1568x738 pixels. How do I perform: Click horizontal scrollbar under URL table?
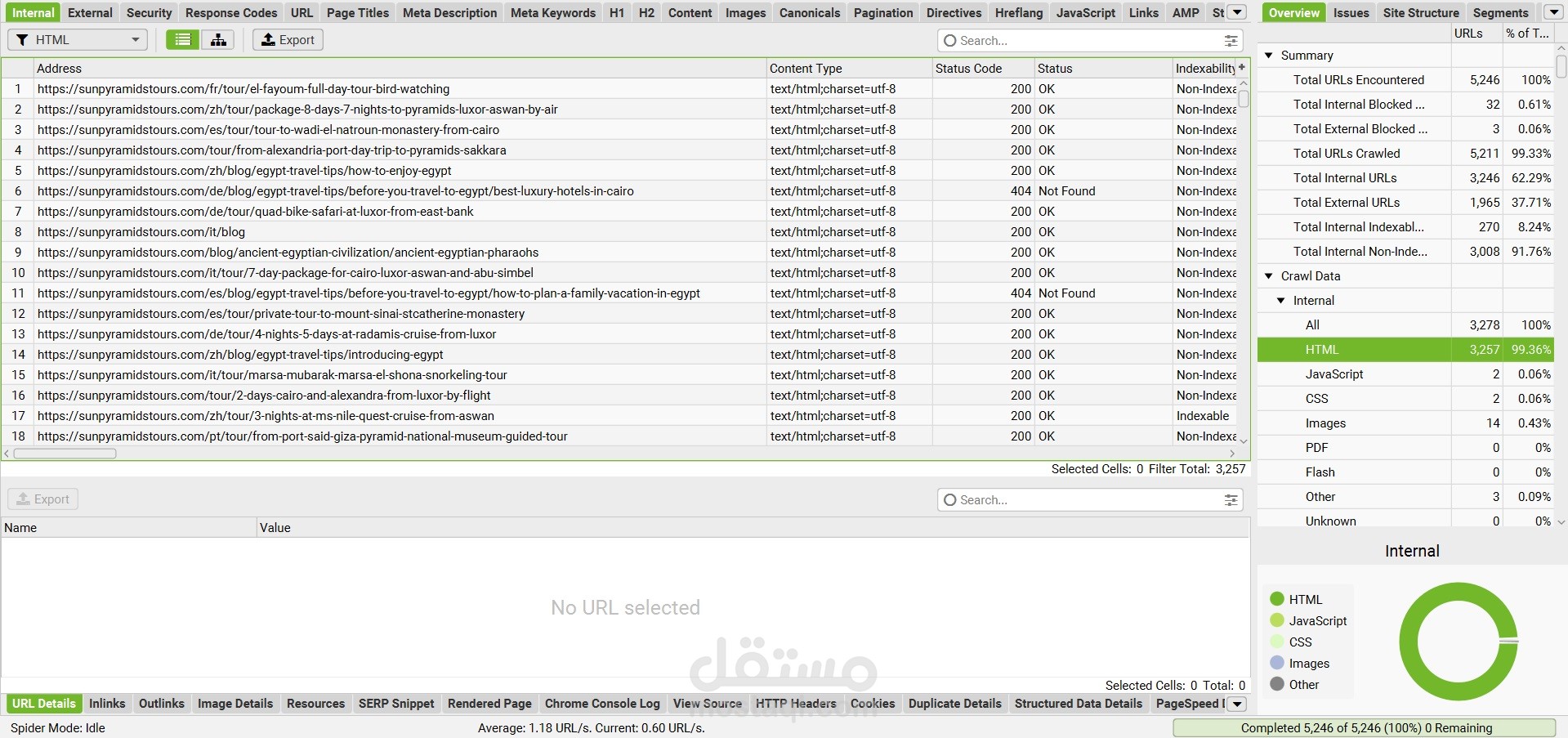(65, 454)
